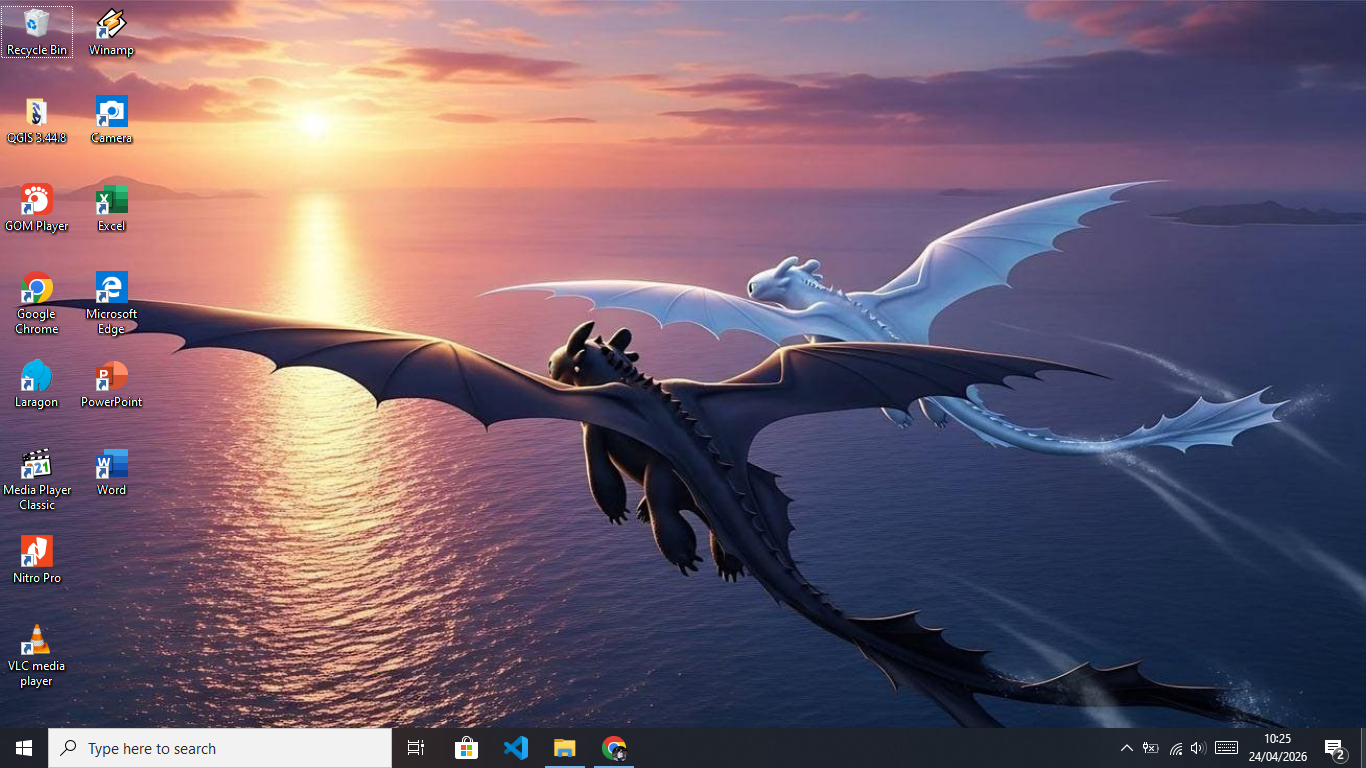Open File Explorer from the taskbar
This screenshot has width=1366, height=768.
[565, 748]
